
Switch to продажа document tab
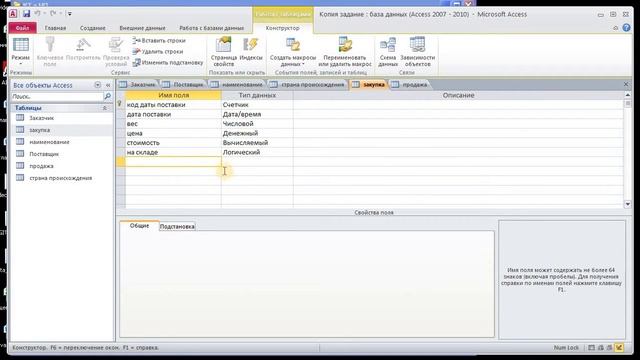click(x=410, y=84)
